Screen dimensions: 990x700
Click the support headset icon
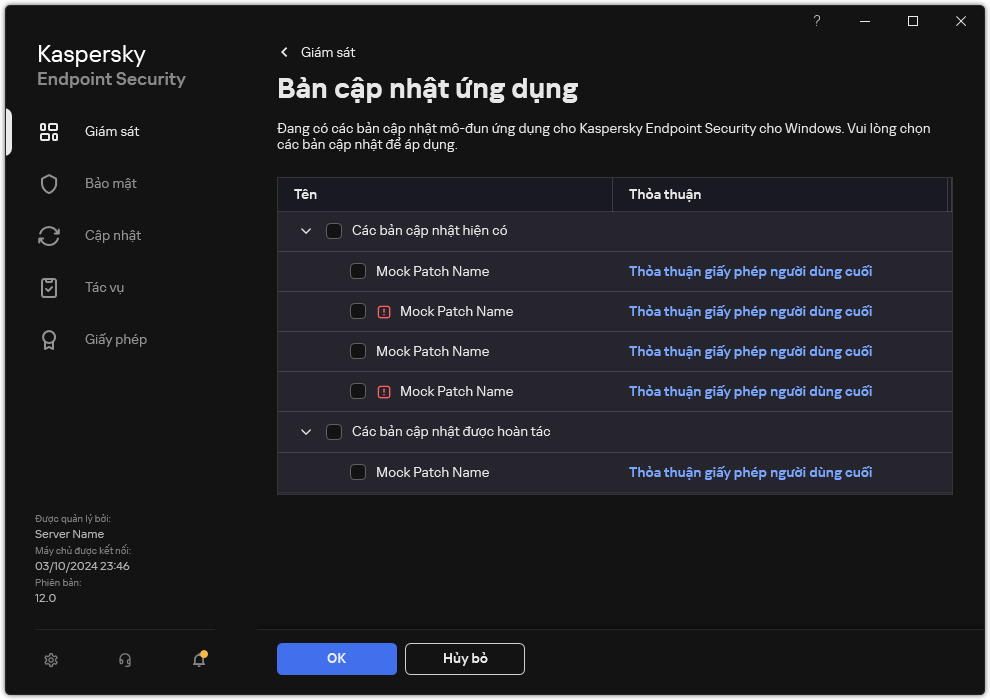click(124, 660)
